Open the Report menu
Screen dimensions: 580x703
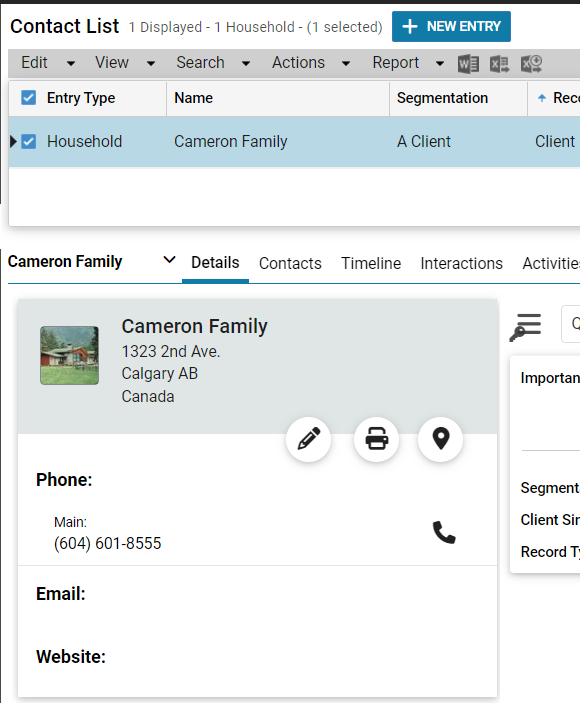click(x=408, y=63)
